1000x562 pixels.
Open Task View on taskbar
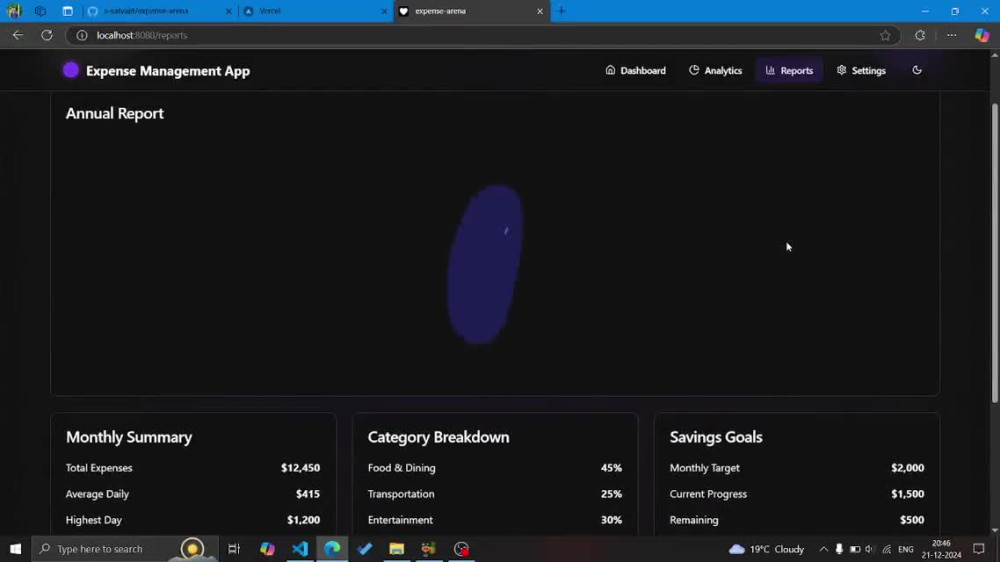[234, 549]
